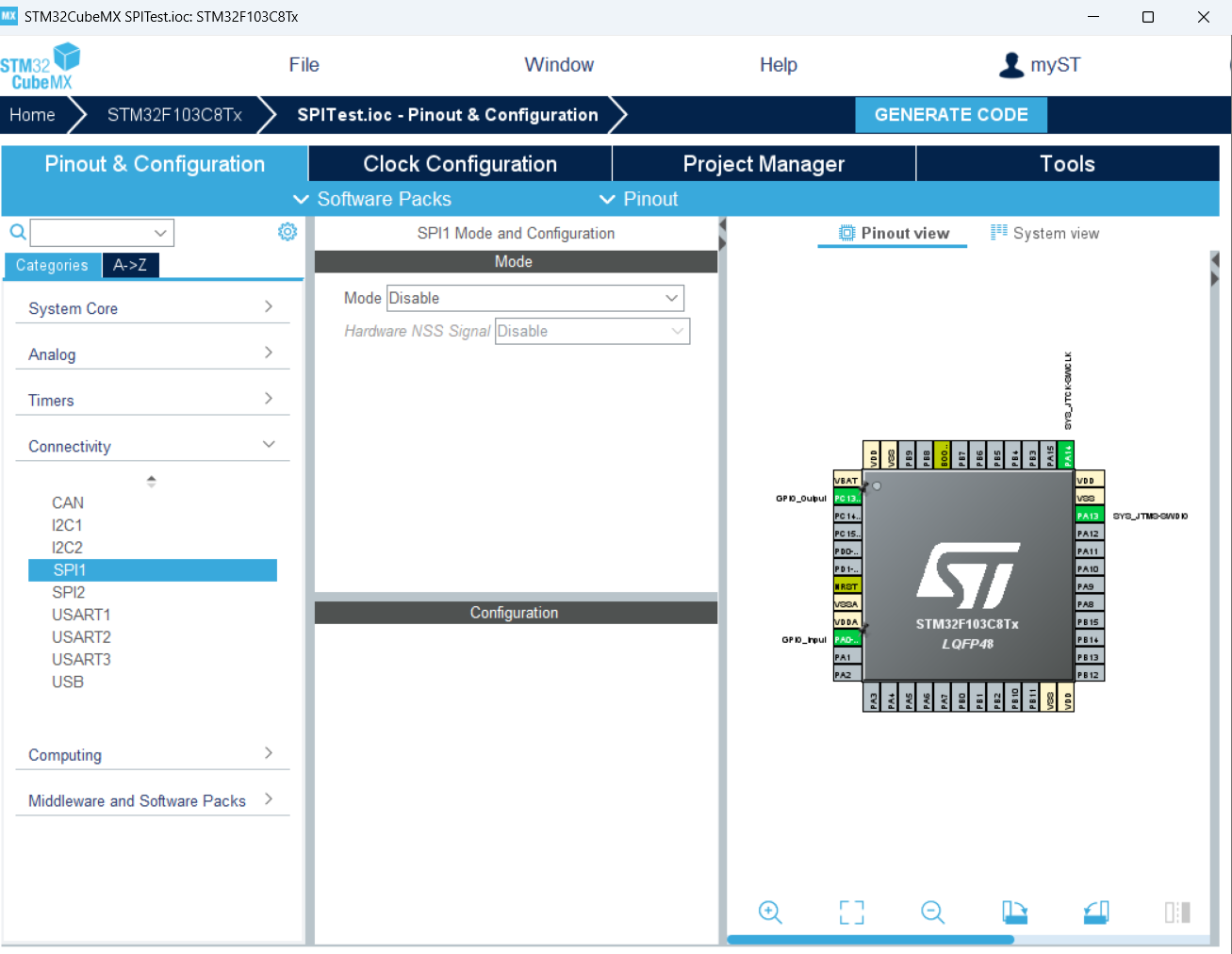Click the search magnifier icon
The width and height of the screenshot is (1232, 954).
tap(18, 232)
